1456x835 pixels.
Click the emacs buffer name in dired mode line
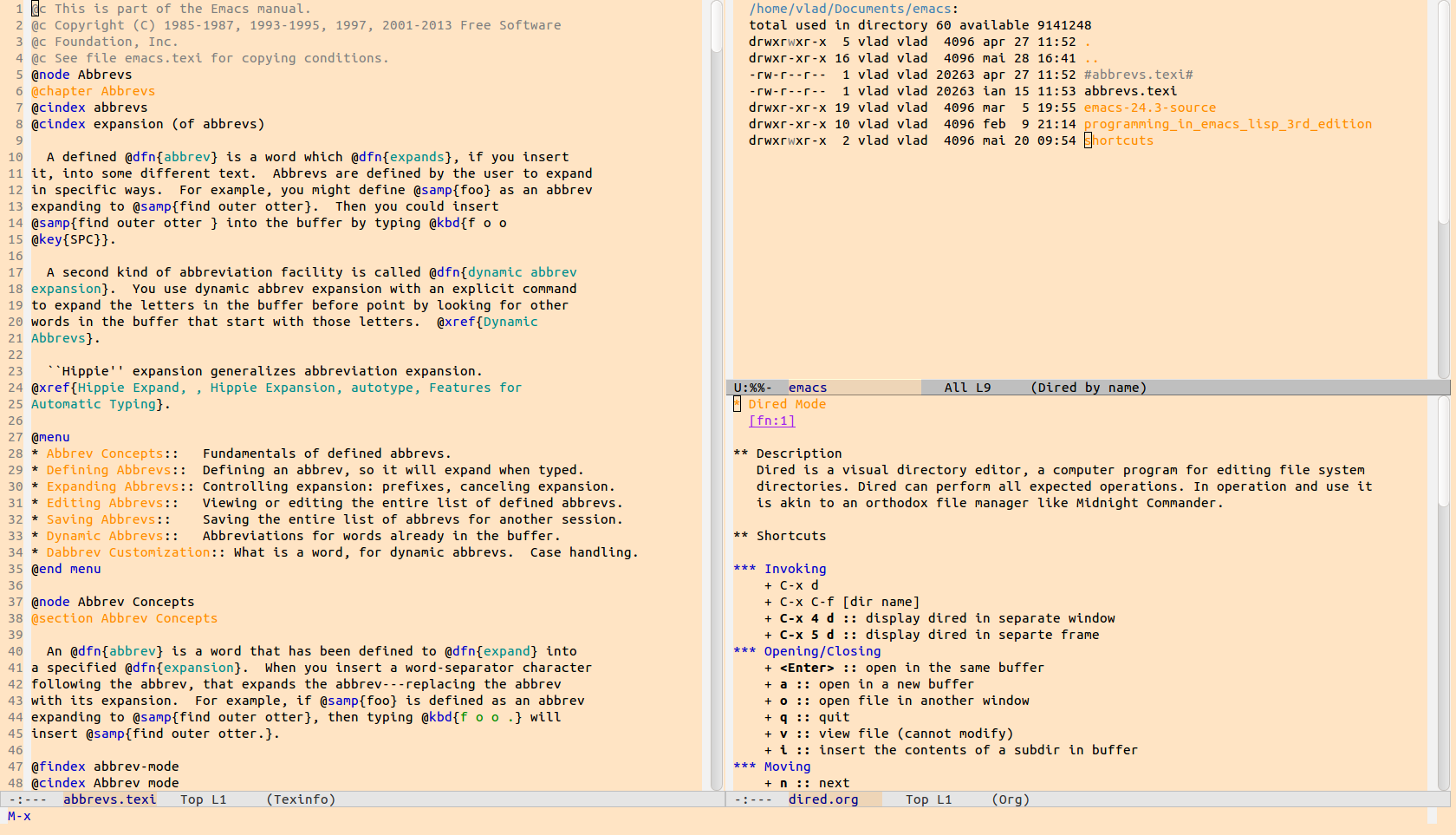808,388
